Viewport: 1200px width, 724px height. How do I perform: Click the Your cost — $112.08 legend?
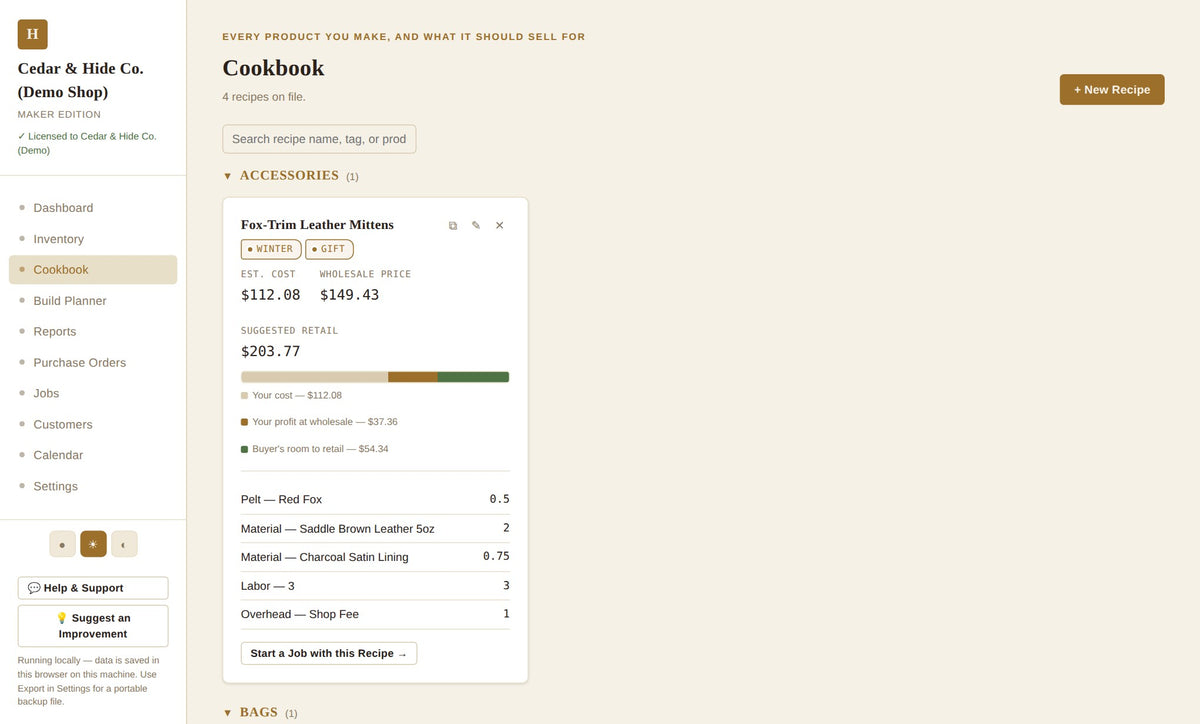tap(291, 395)
